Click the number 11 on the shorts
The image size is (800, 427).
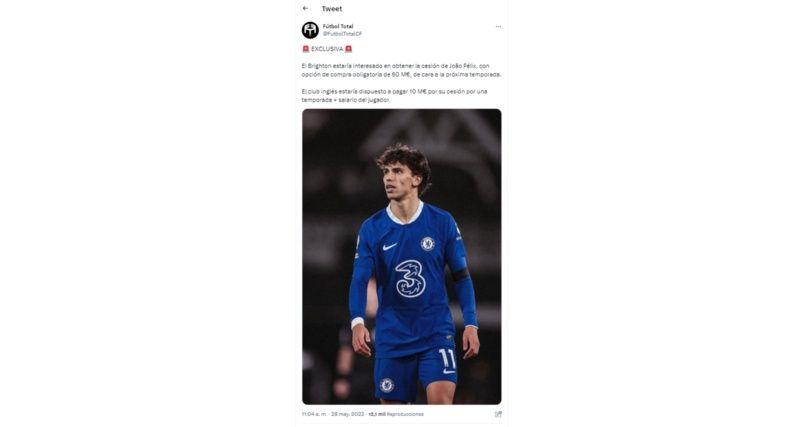click(447, 355)
